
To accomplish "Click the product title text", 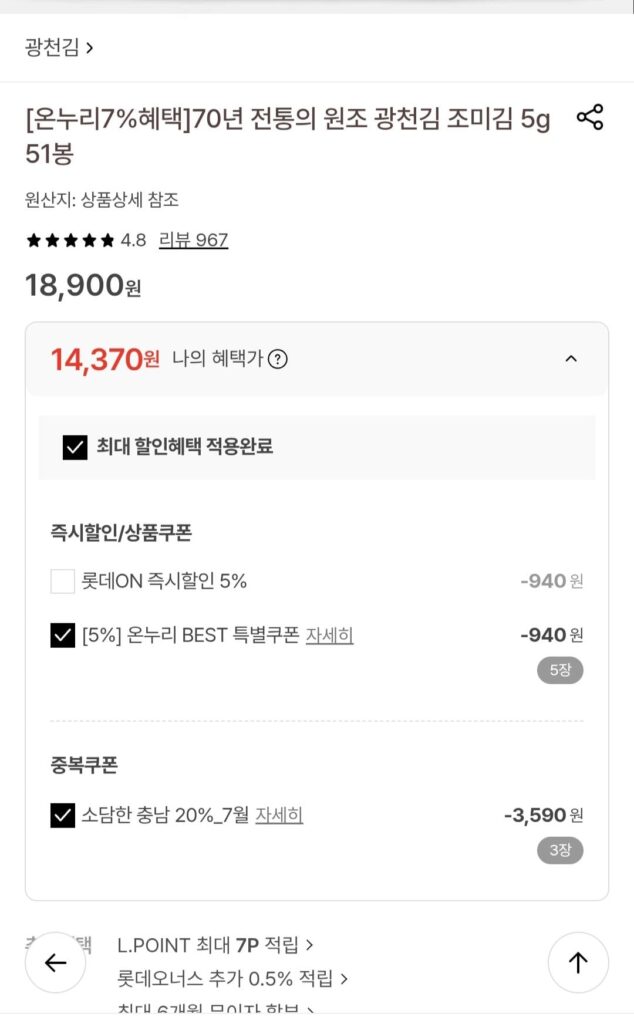I will click(287, 136).
